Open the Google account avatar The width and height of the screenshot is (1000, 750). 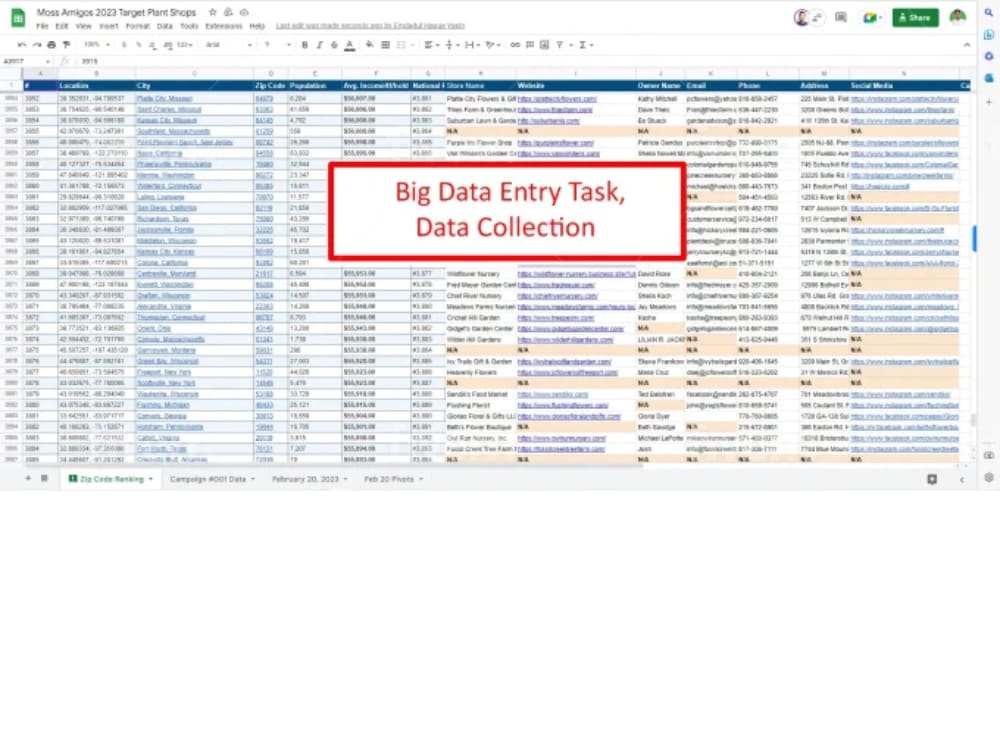point(957,17)
